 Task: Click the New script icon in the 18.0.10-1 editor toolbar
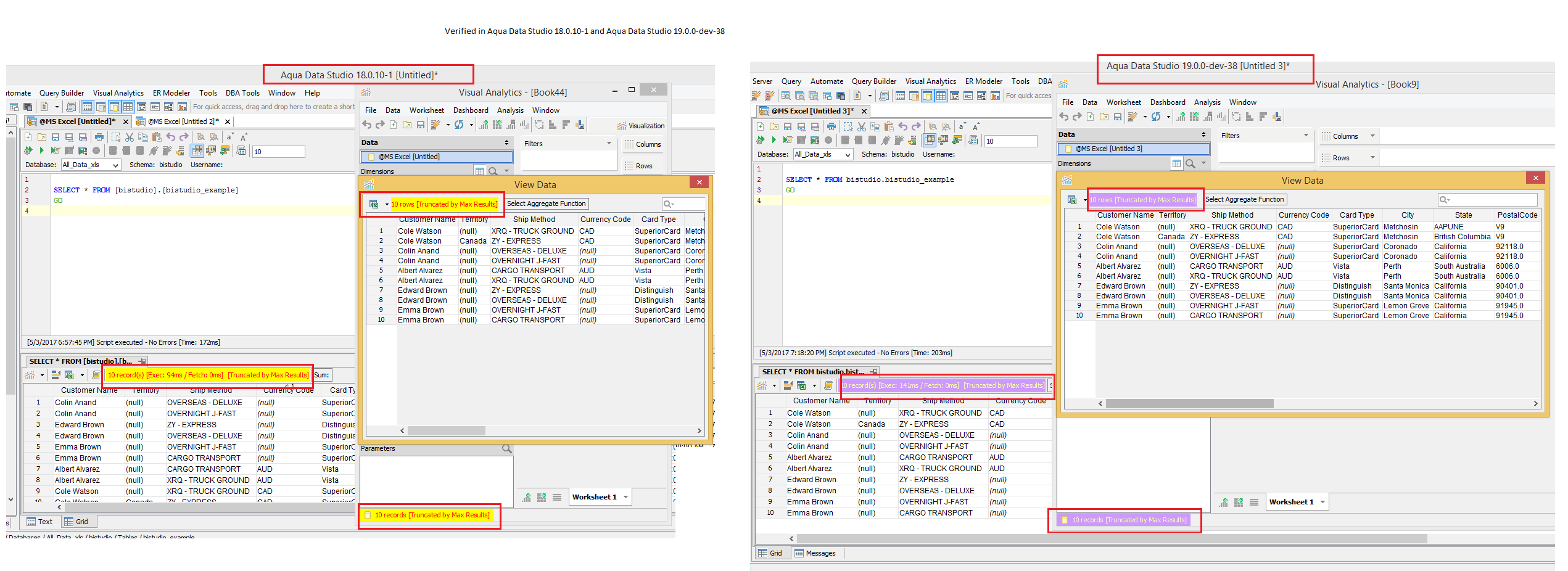point(28,137)
